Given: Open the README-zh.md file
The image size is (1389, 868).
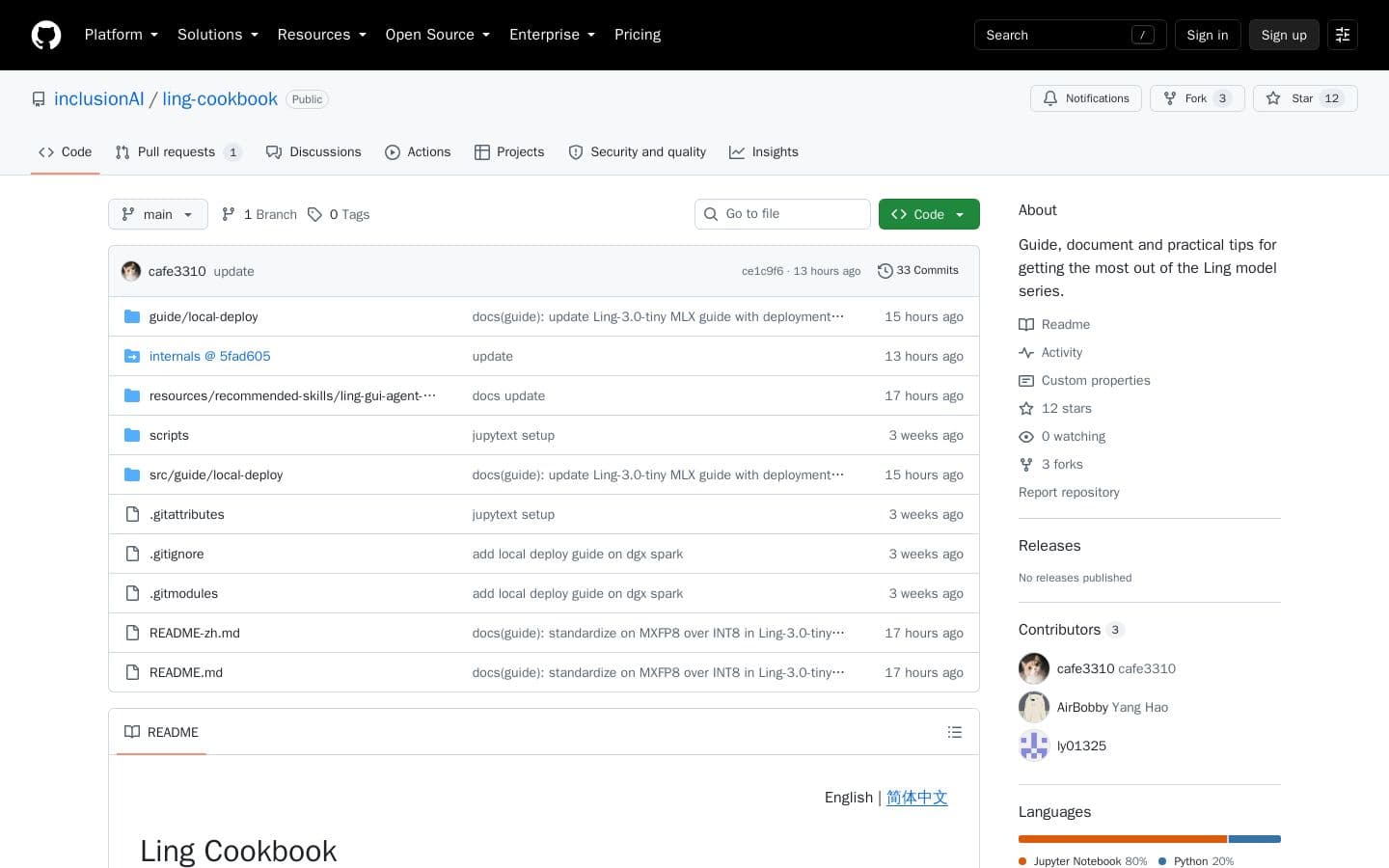Looking at the screenshot, I should pyautogui.click(x=195, y=633).
